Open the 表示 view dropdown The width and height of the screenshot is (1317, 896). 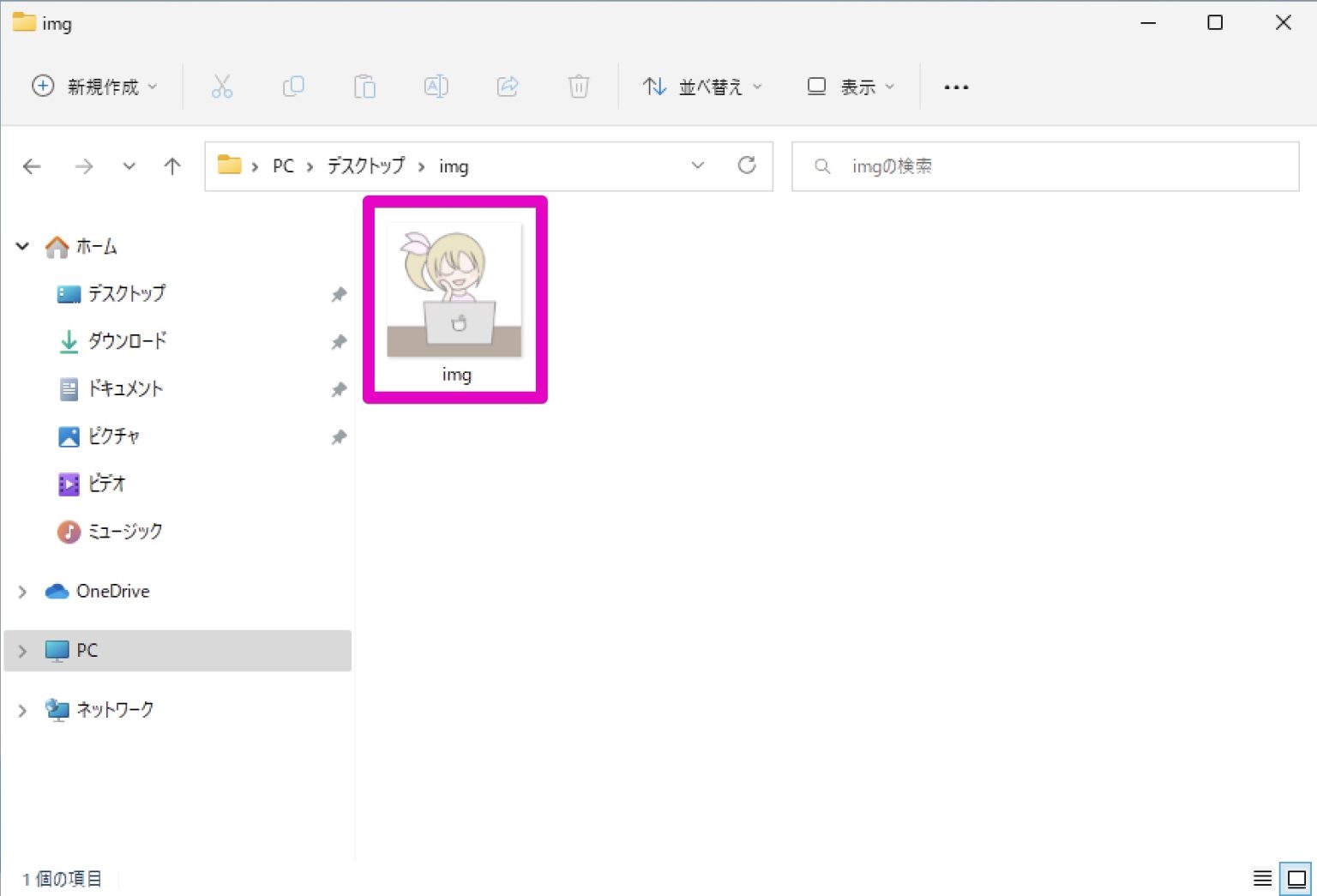tap(851, 87)
